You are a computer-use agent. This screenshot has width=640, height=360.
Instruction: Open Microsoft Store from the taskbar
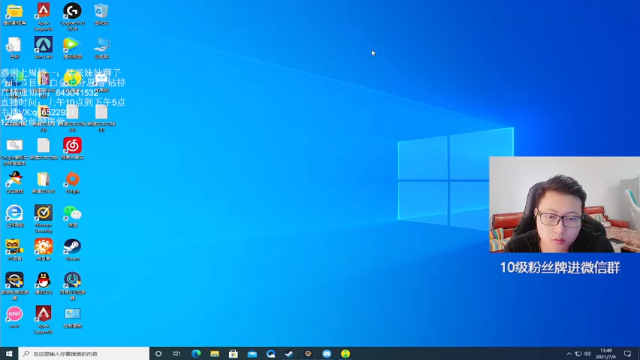pos(233,353)
